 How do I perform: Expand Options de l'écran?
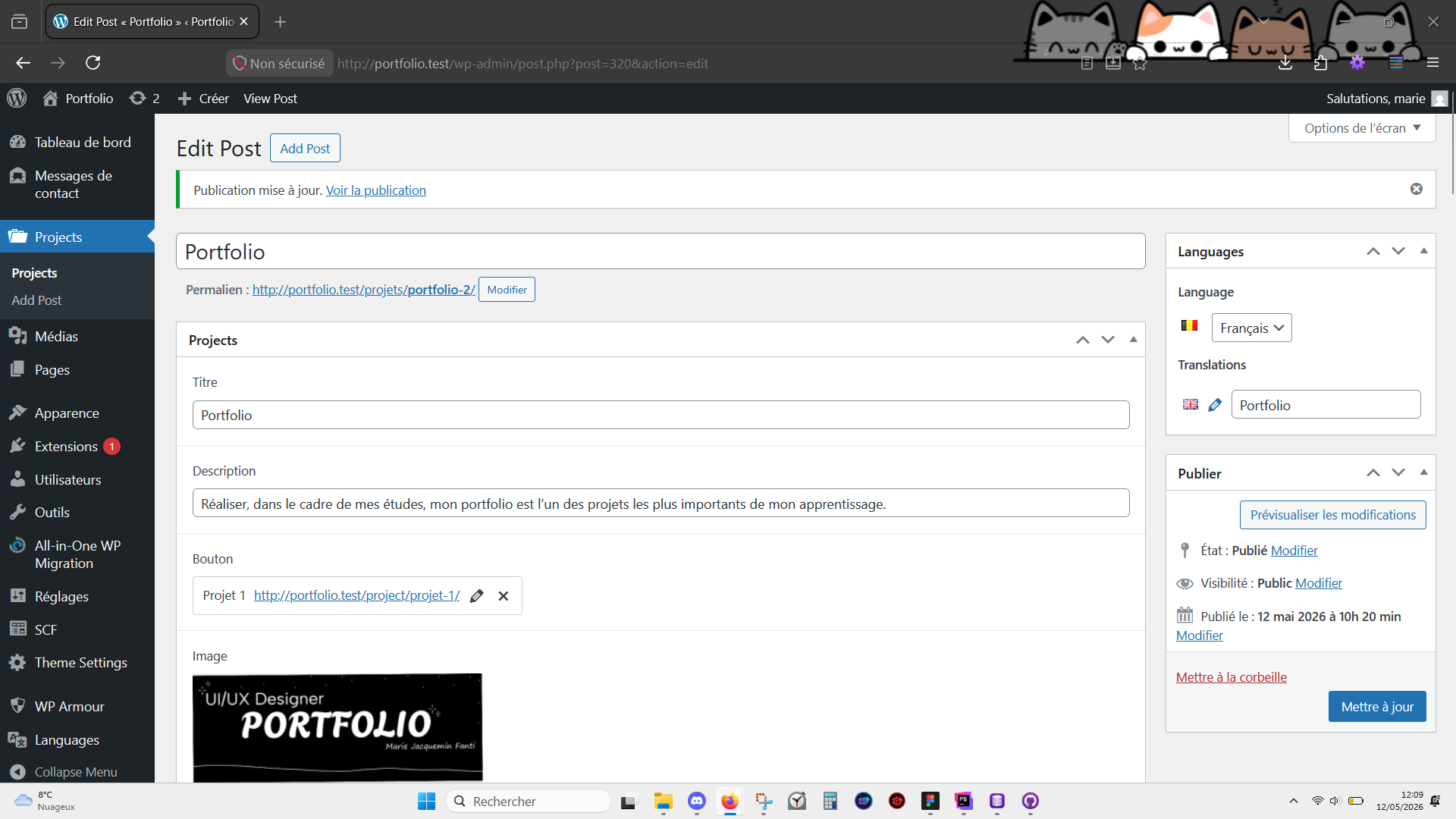click(1362, 128)
